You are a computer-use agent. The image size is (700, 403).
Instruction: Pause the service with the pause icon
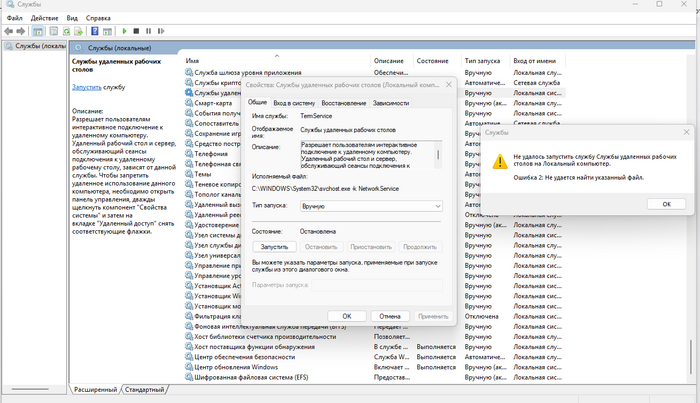[x=148, y=31]
